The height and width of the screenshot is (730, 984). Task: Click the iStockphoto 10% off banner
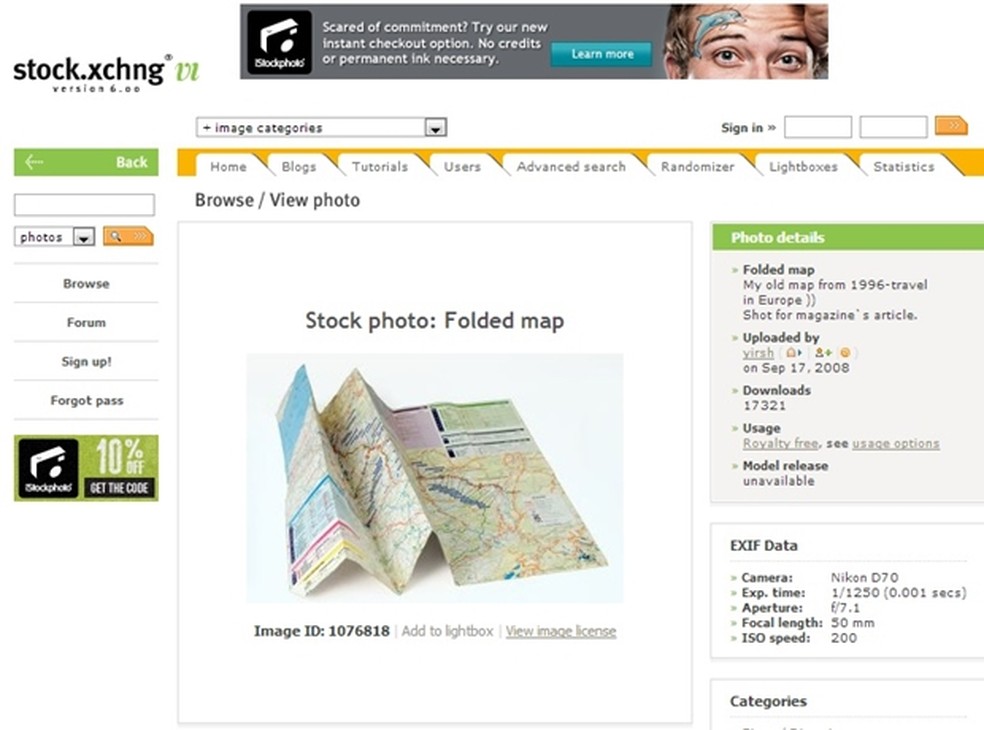[x=86, y=468]
